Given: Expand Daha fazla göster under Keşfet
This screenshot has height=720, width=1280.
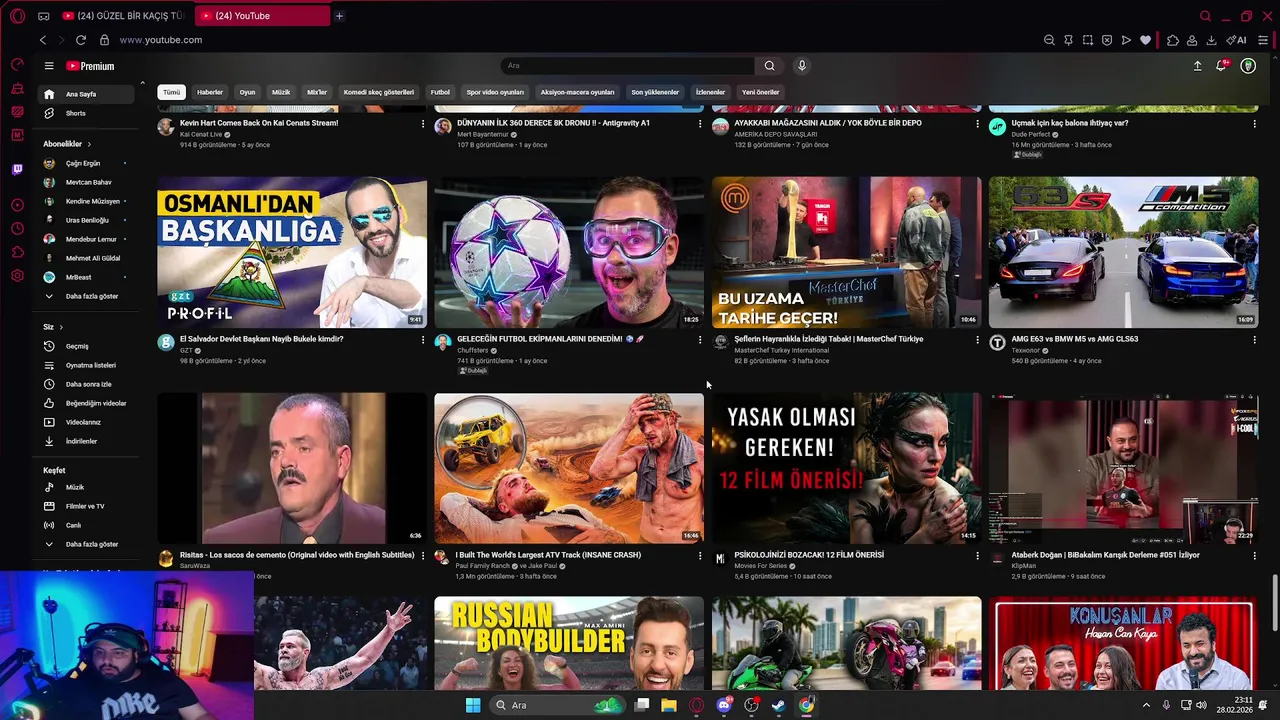Looking at the screenshot, I should (85, 544).
